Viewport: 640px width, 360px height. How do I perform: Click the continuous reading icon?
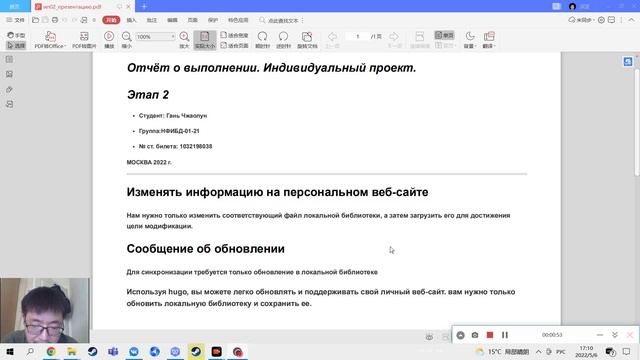click(420, 40)
